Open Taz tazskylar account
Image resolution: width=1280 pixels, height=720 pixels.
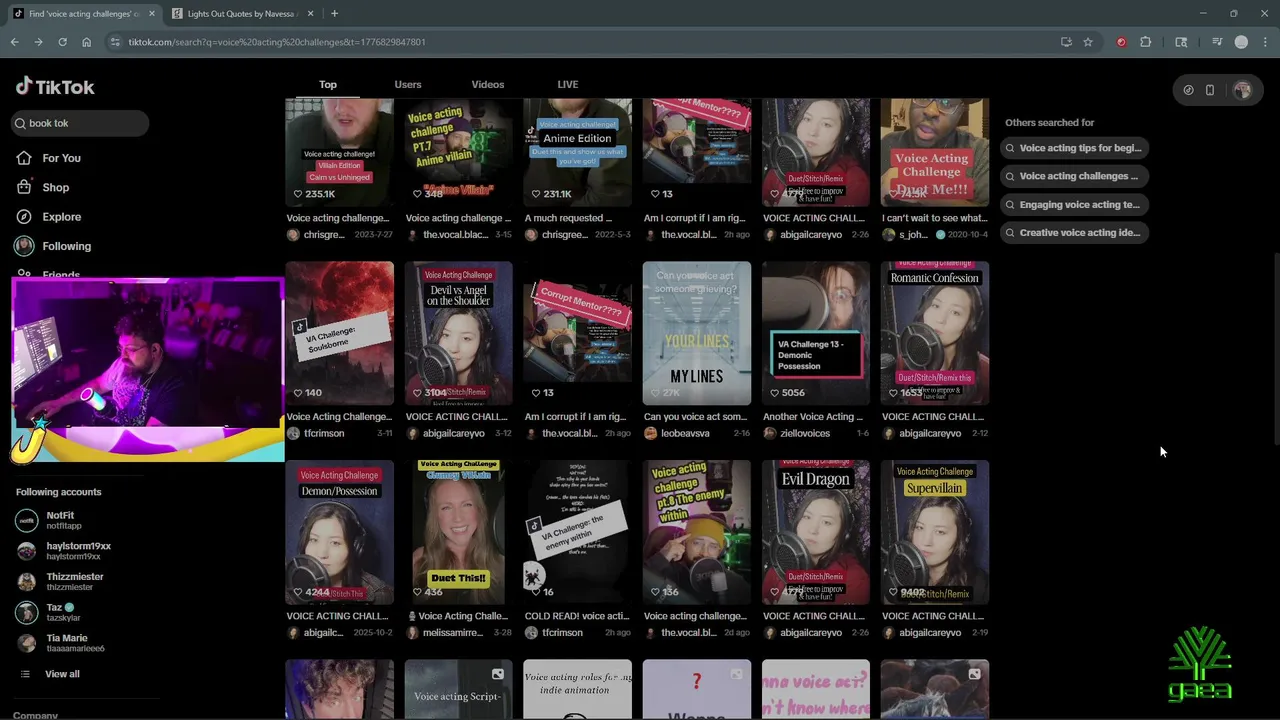[50, 612]
